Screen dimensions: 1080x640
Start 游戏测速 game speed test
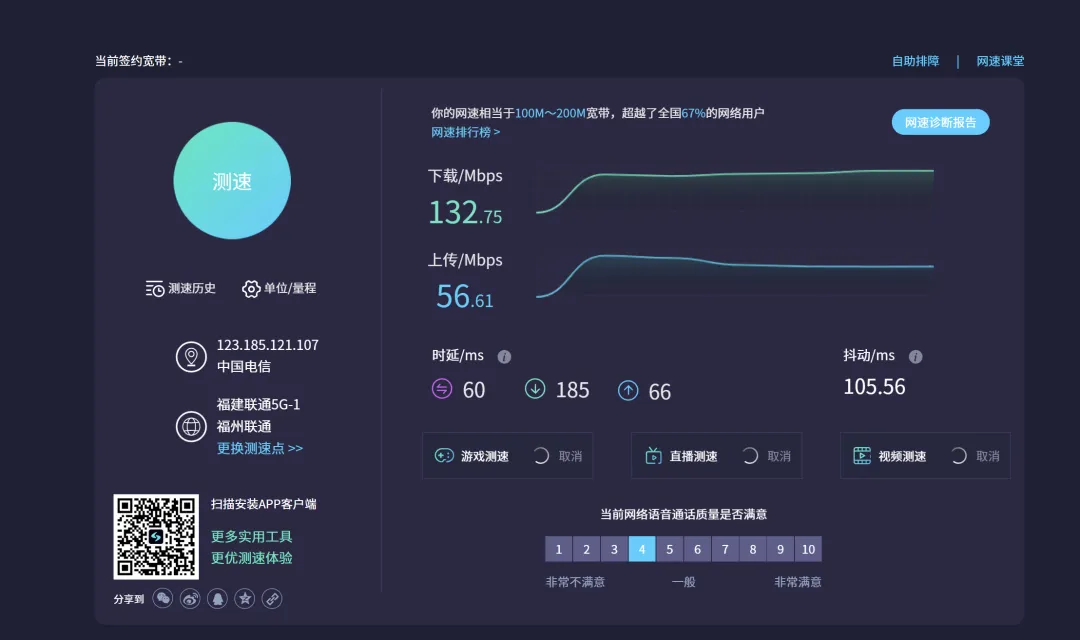click(x=472, y=456)
